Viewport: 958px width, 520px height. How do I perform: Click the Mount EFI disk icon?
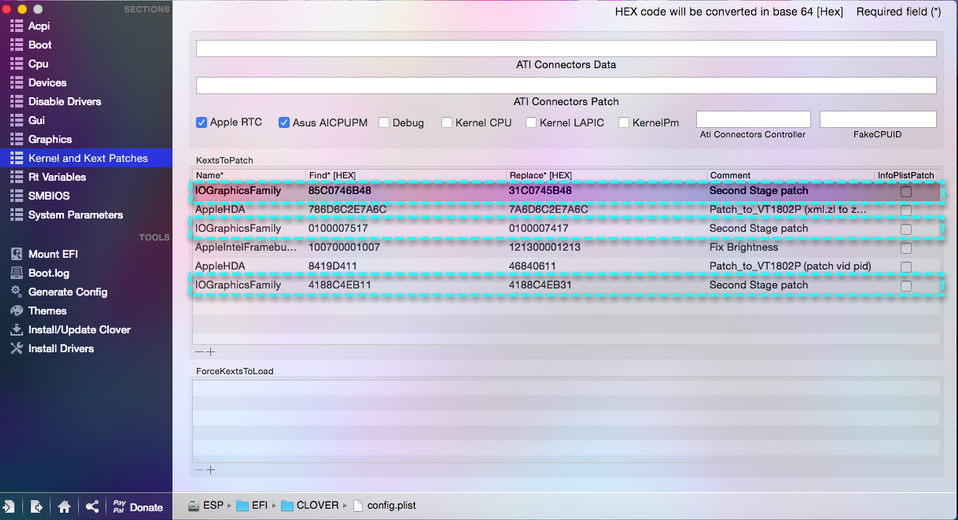[x=16, y=254]
